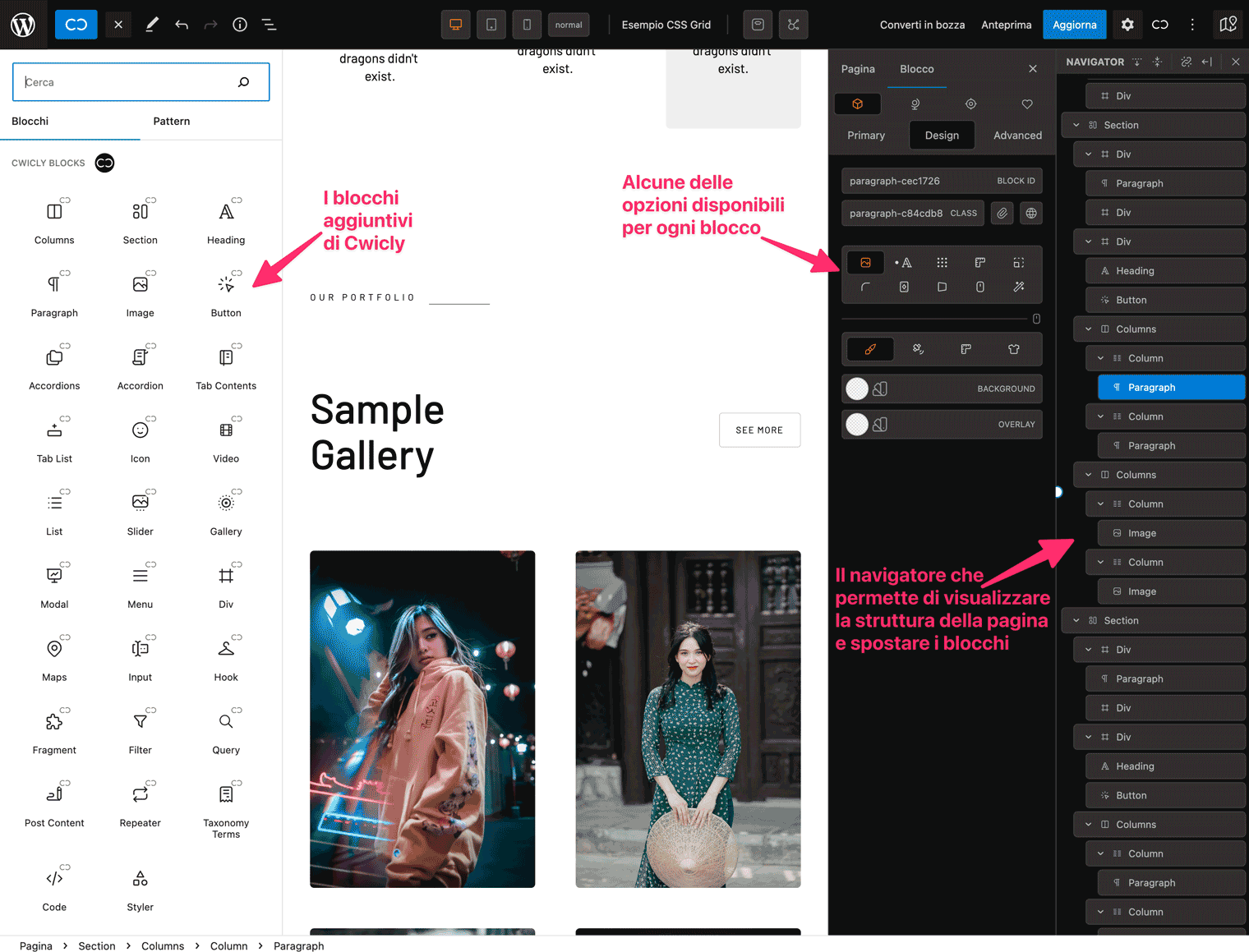Insert the Columns block

[x=54, y=222]
